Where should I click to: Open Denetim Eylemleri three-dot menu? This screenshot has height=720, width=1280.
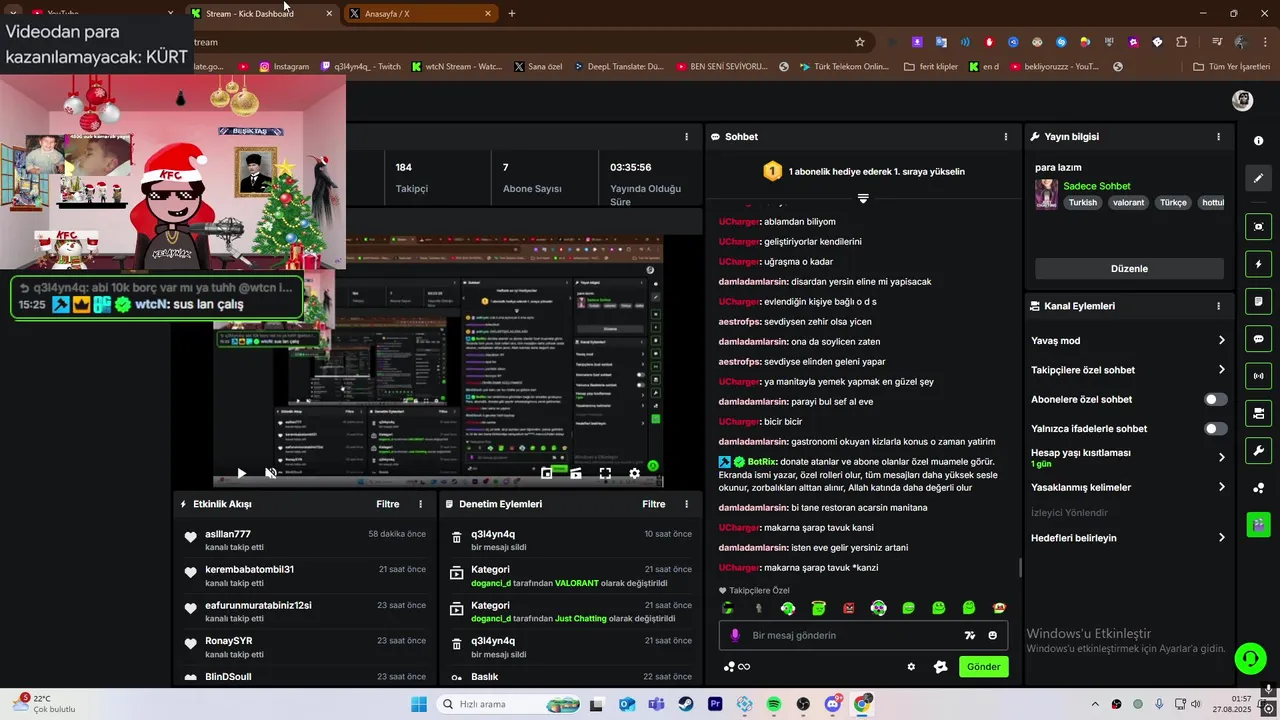pyautogui.click(x=686, y=504)
